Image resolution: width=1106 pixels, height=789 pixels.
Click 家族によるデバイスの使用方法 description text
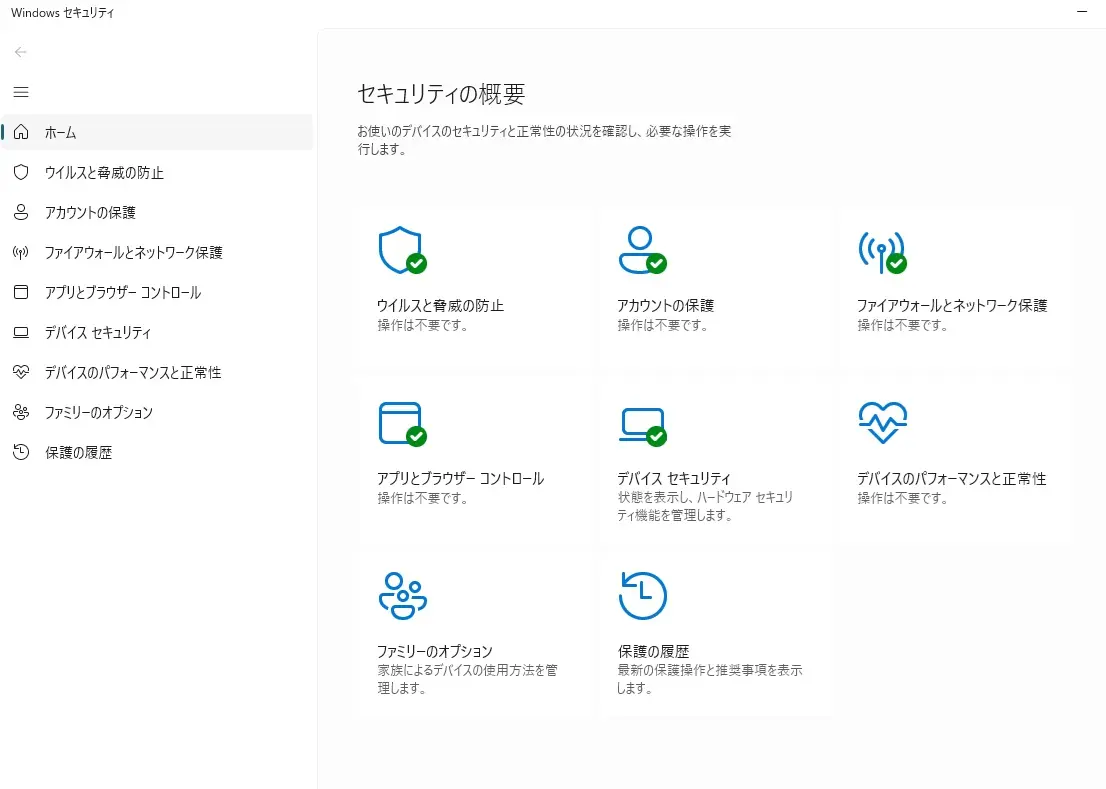tap(467, 679)
